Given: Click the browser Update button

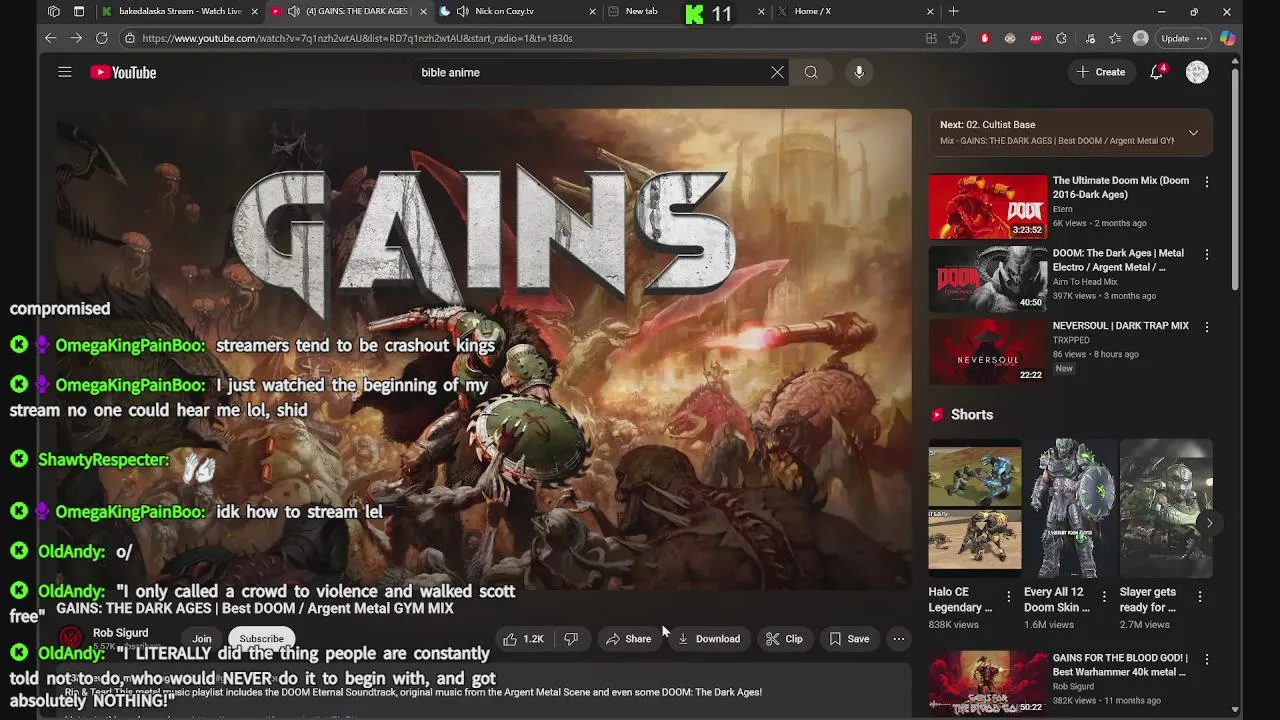Looking at the screenshot, I should (x=1184, y=38).
